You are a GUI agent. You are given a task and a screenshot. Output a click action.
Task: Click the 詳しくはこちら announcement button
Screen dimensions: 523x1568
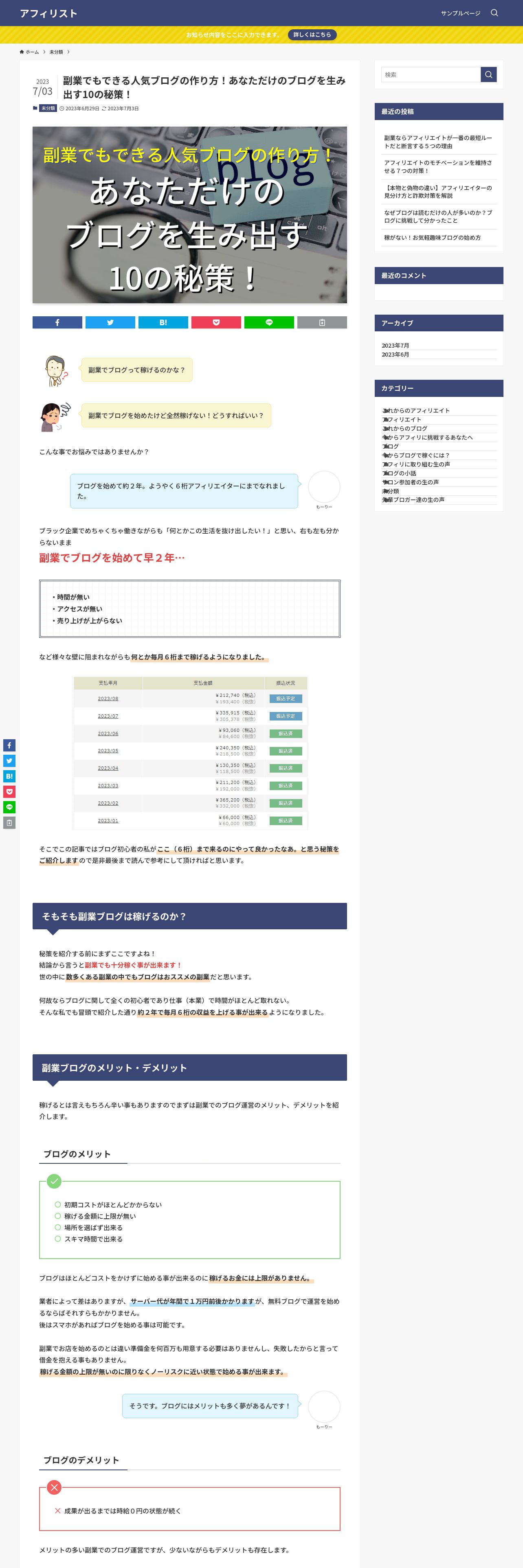click(312, 35)
